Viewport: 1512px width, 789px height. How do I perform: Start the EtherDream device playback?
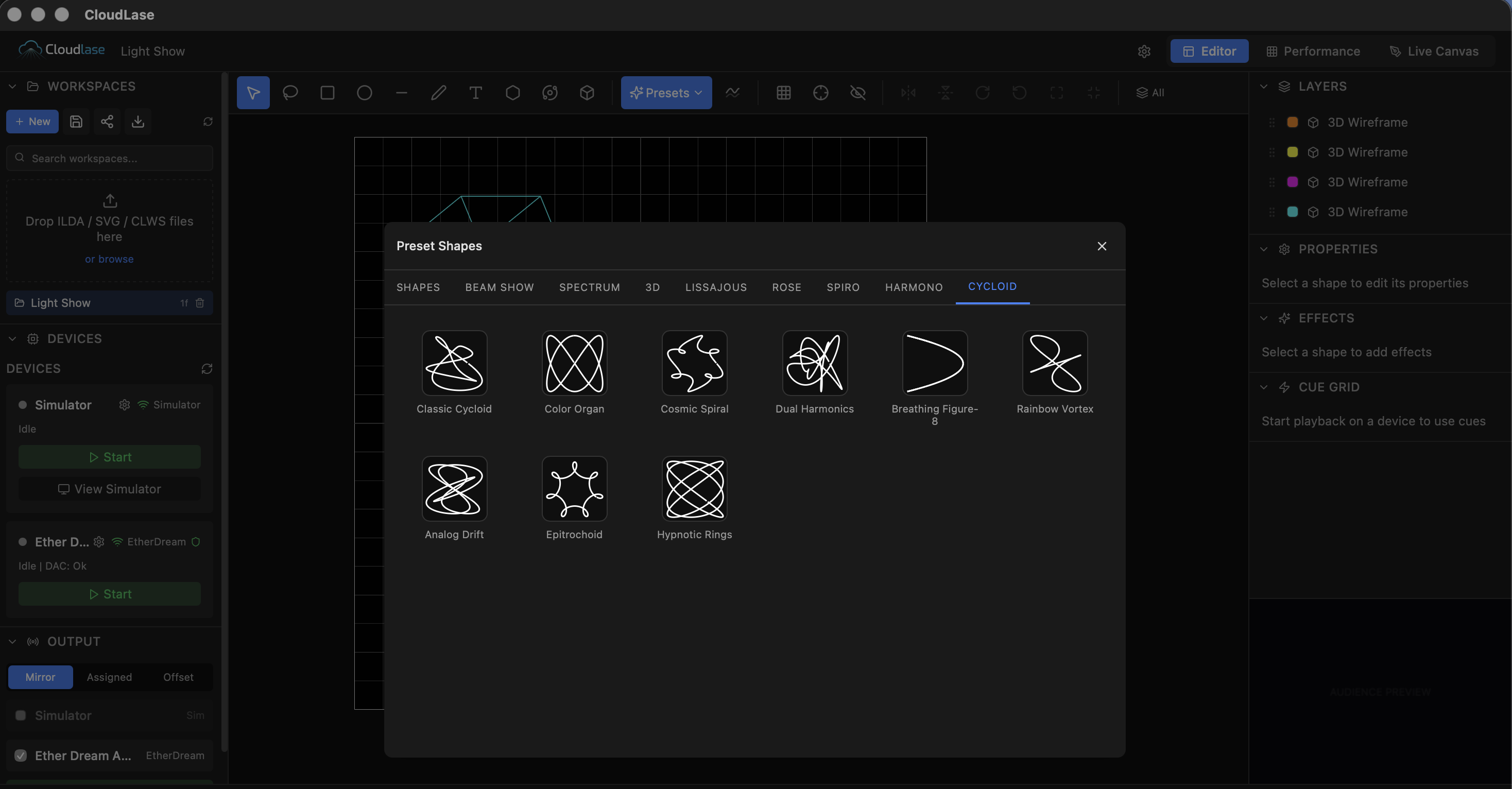point(109,593)
